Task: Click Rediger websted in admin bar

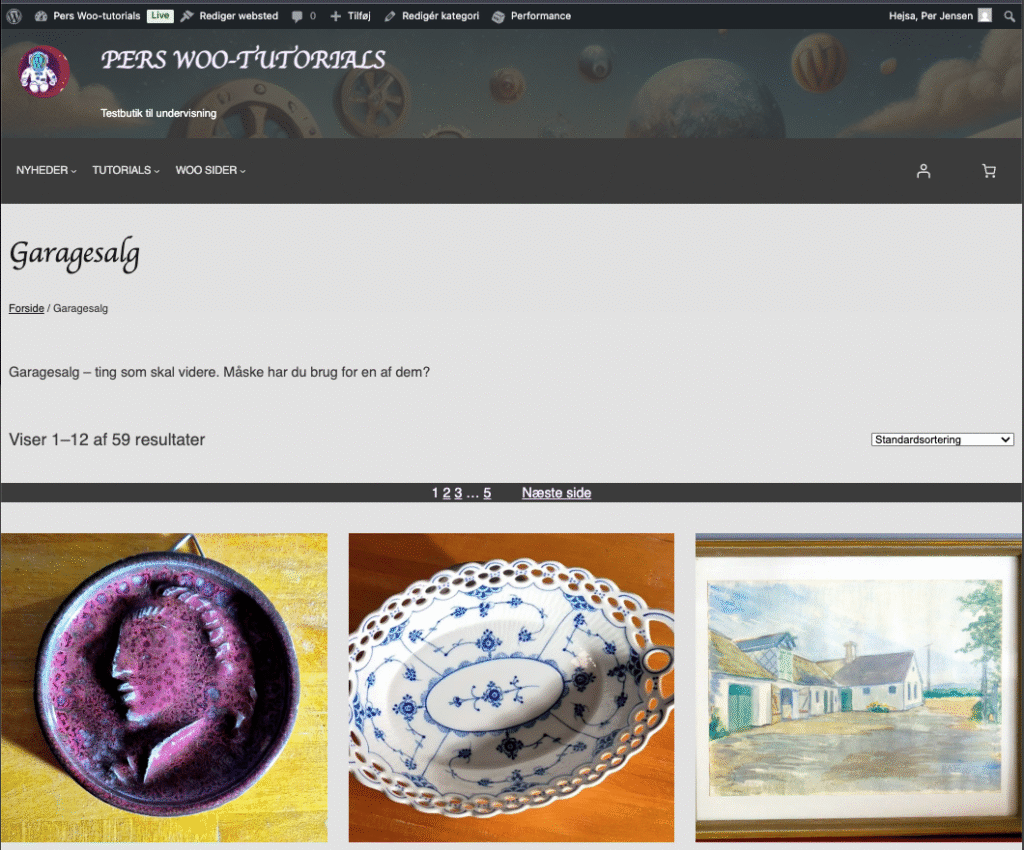Action: point(229,16)
